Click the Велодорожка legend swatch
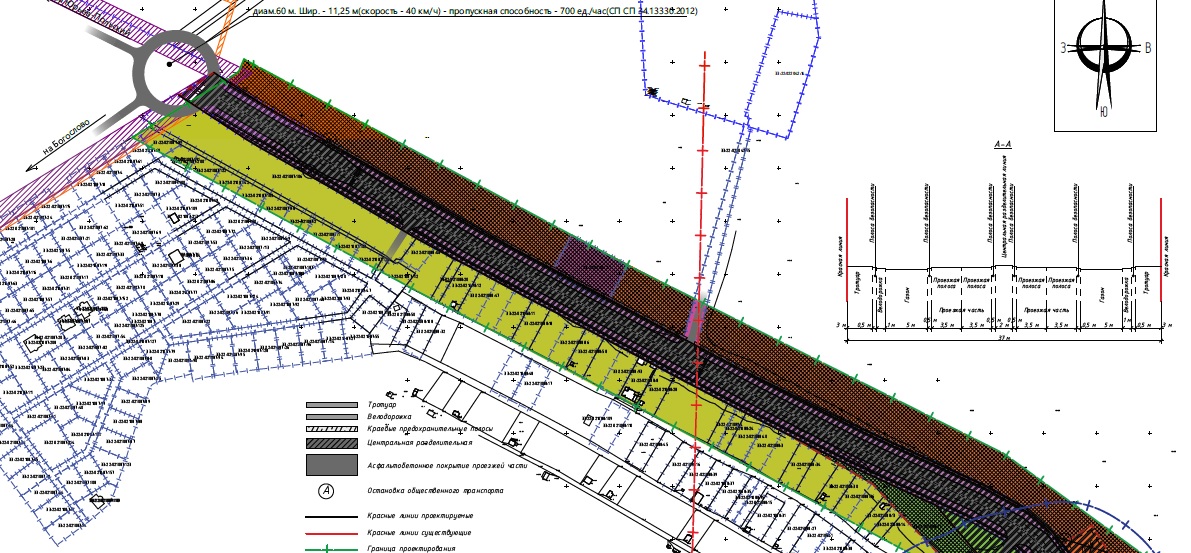The width and height of the screenshot is (1191, 553). pos(330,416)
